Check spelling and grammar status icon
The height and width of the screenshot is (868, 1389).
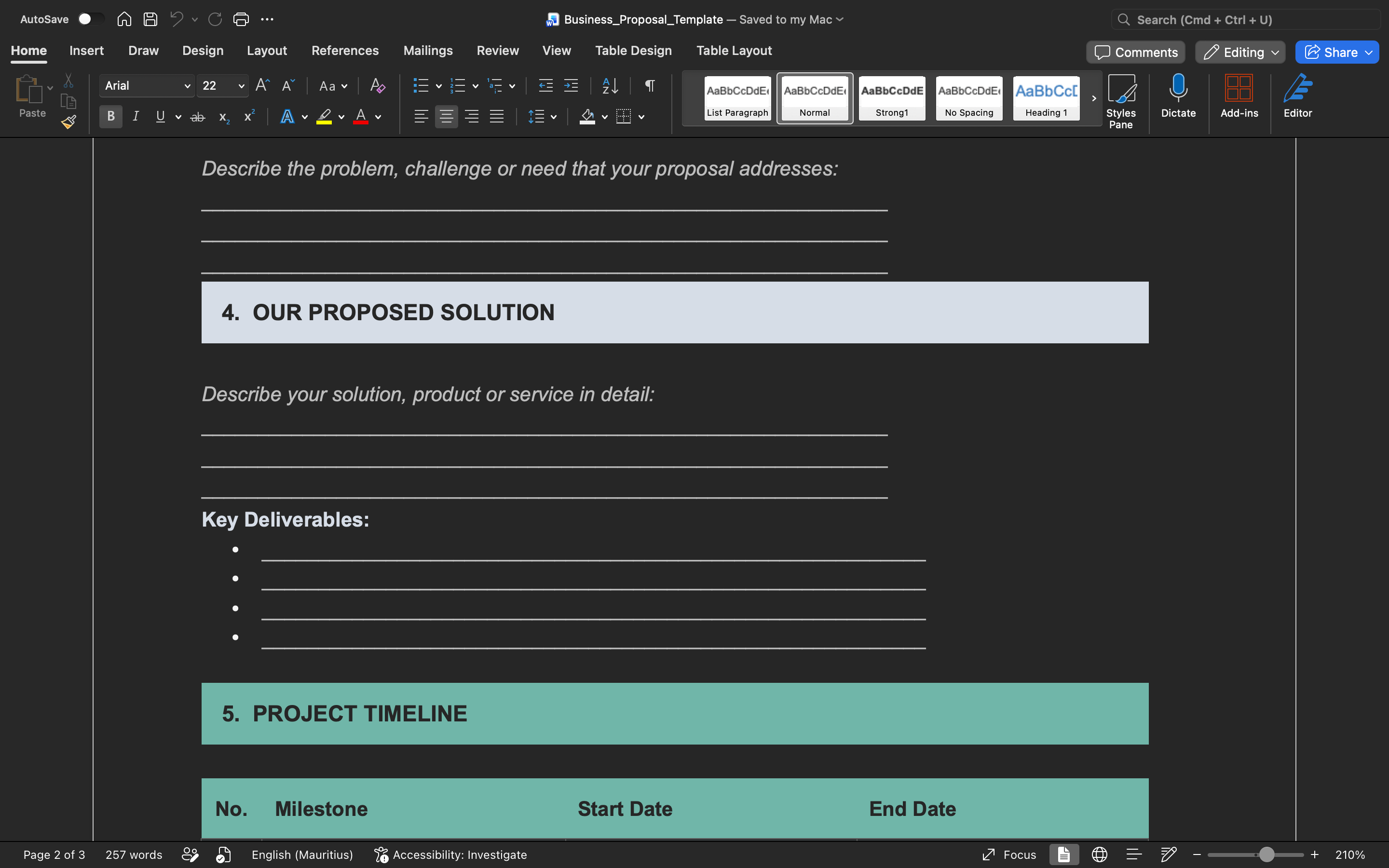(223, 855)
